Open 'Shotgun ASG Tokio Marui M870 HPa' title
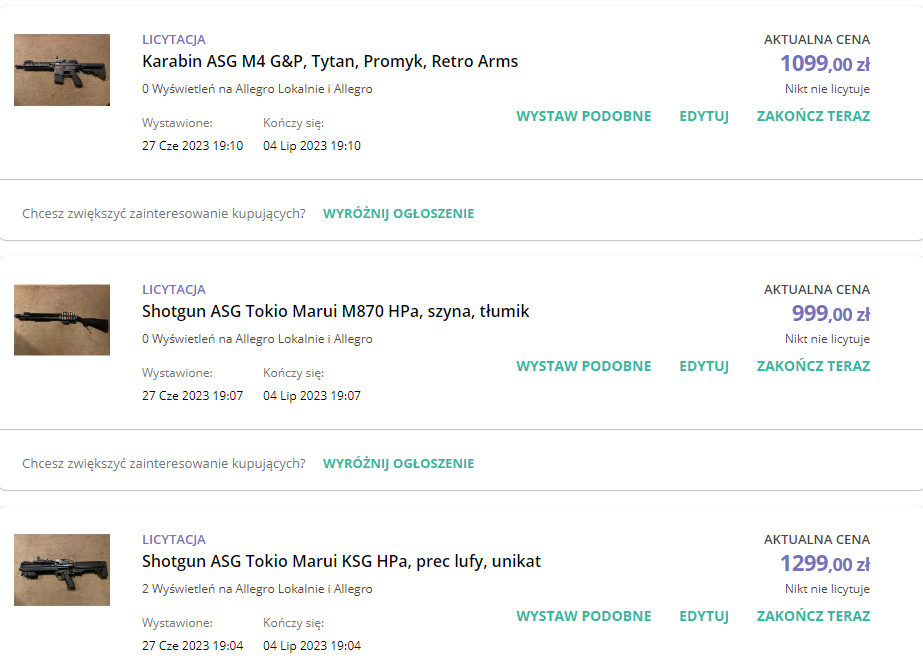 coord(335,312)
